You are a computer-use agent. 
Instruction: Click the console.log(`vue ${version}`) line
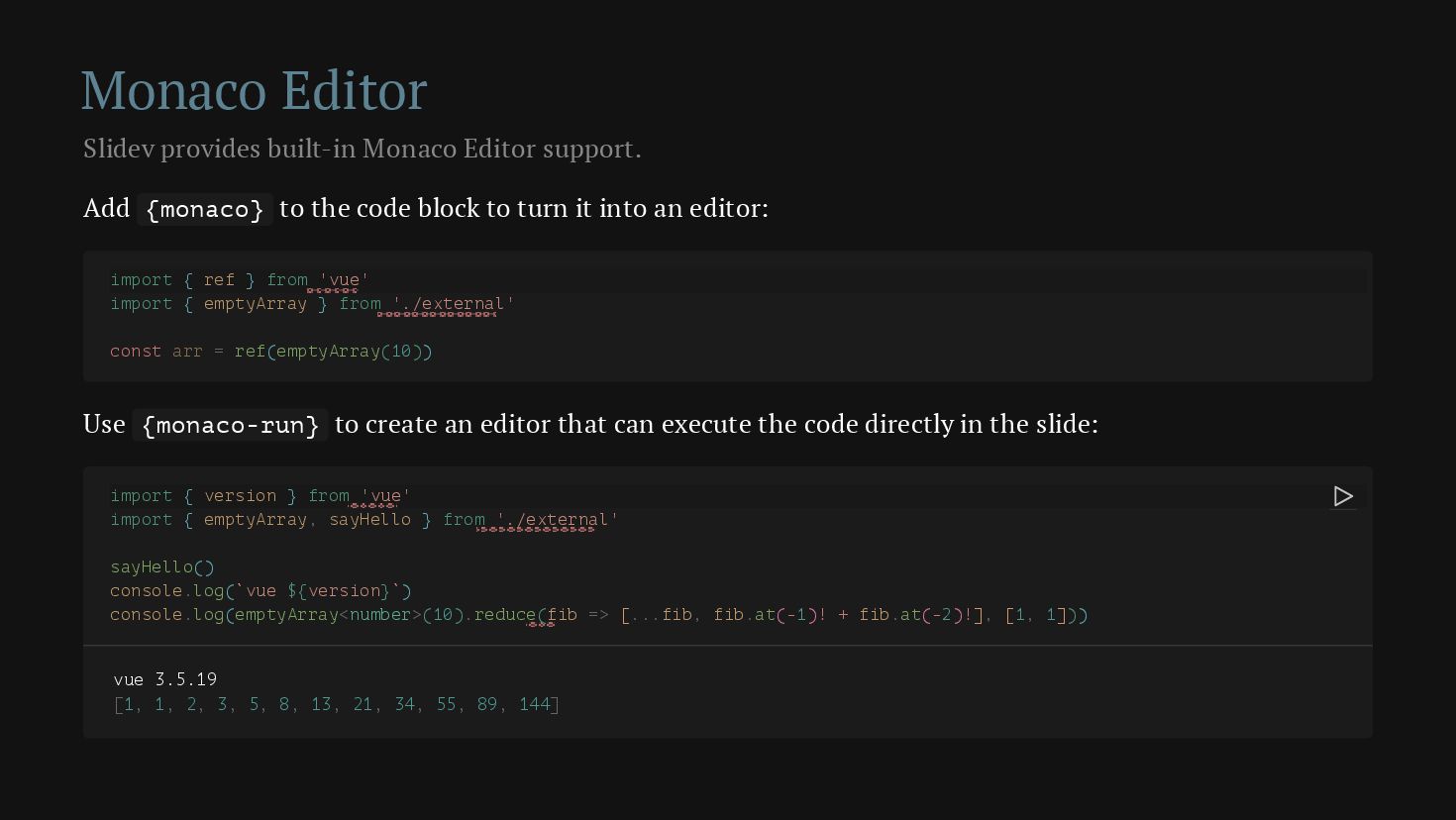tap(260, 591)
